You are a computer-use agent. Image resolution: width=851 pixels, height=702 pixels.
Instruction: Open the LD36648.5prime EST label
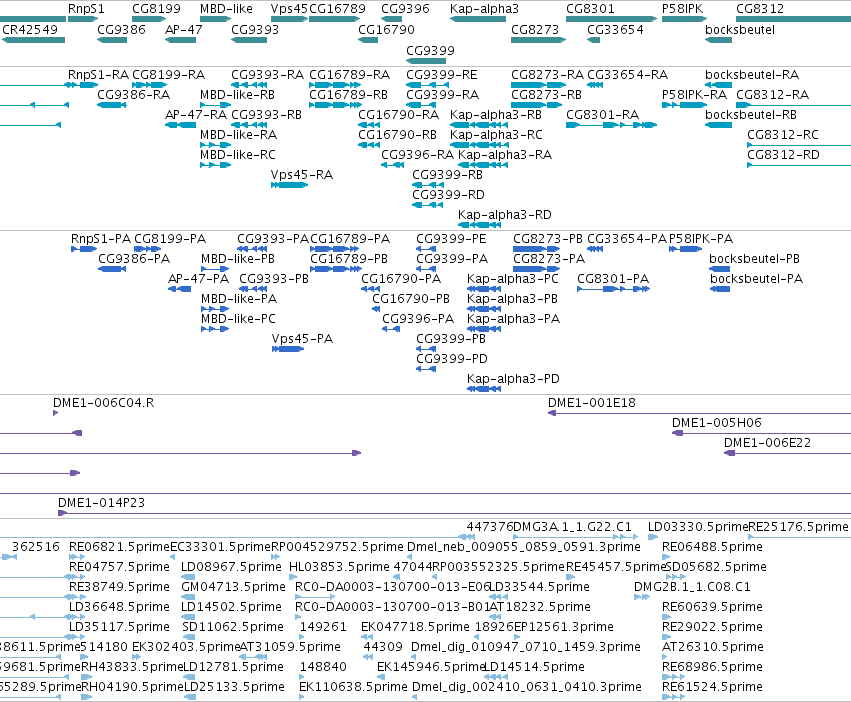click(x=119, y=606)
